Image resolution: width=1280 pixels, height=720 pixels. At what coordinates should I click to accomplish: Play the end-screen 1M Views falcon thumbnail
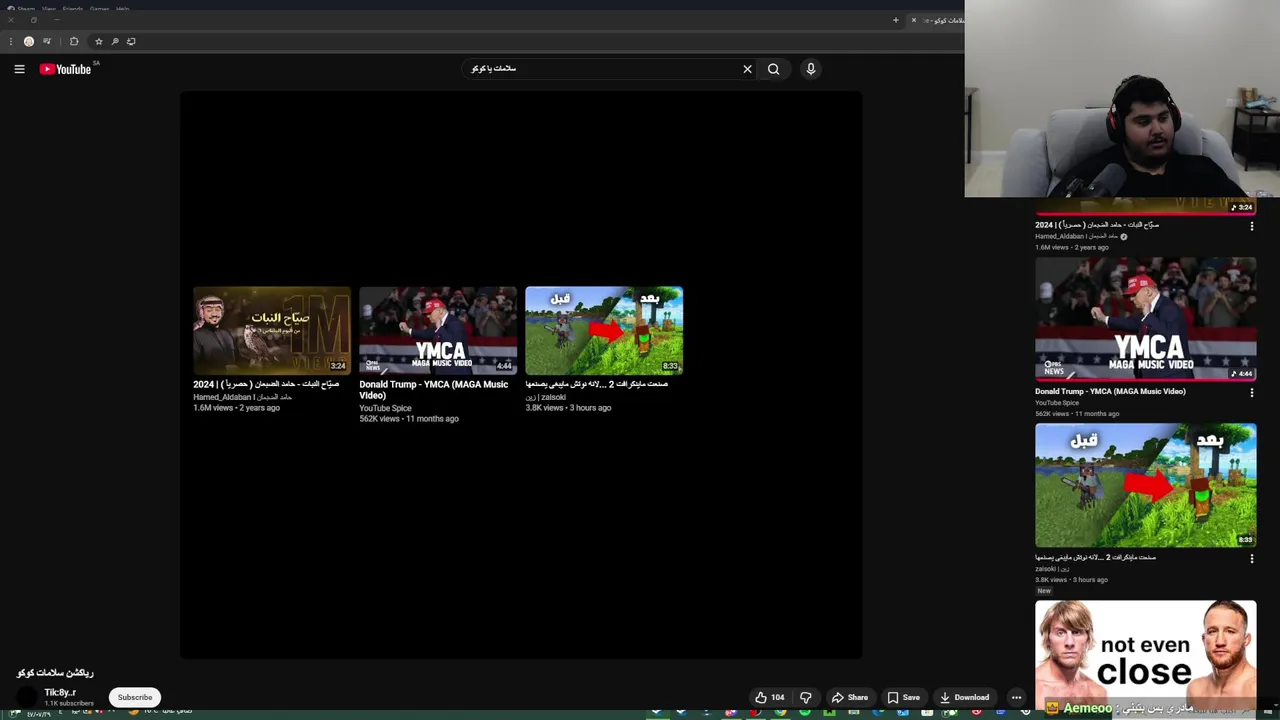(x=271, y=330)
